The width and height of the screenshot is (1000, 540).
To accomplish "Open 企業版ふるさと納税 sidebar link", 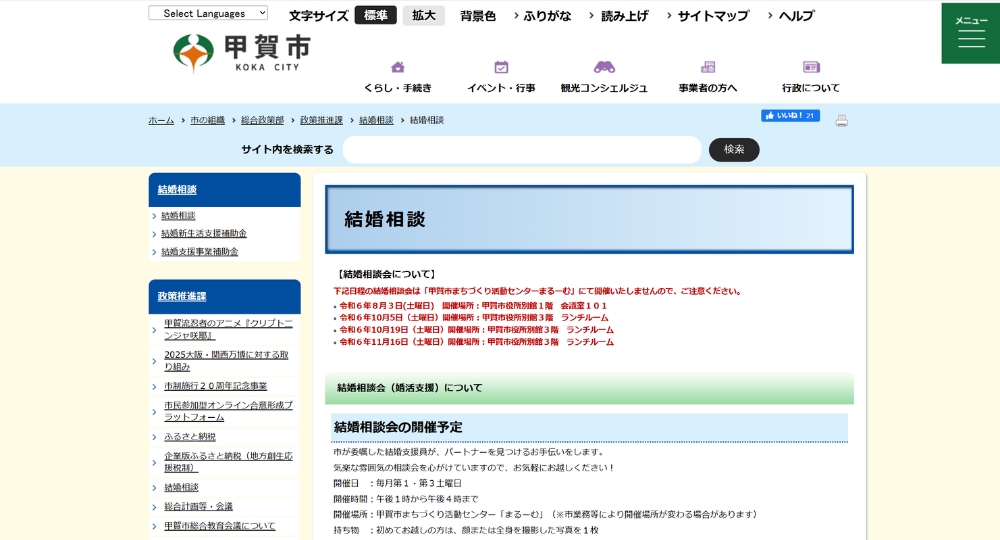I will [x=228, y=462].
